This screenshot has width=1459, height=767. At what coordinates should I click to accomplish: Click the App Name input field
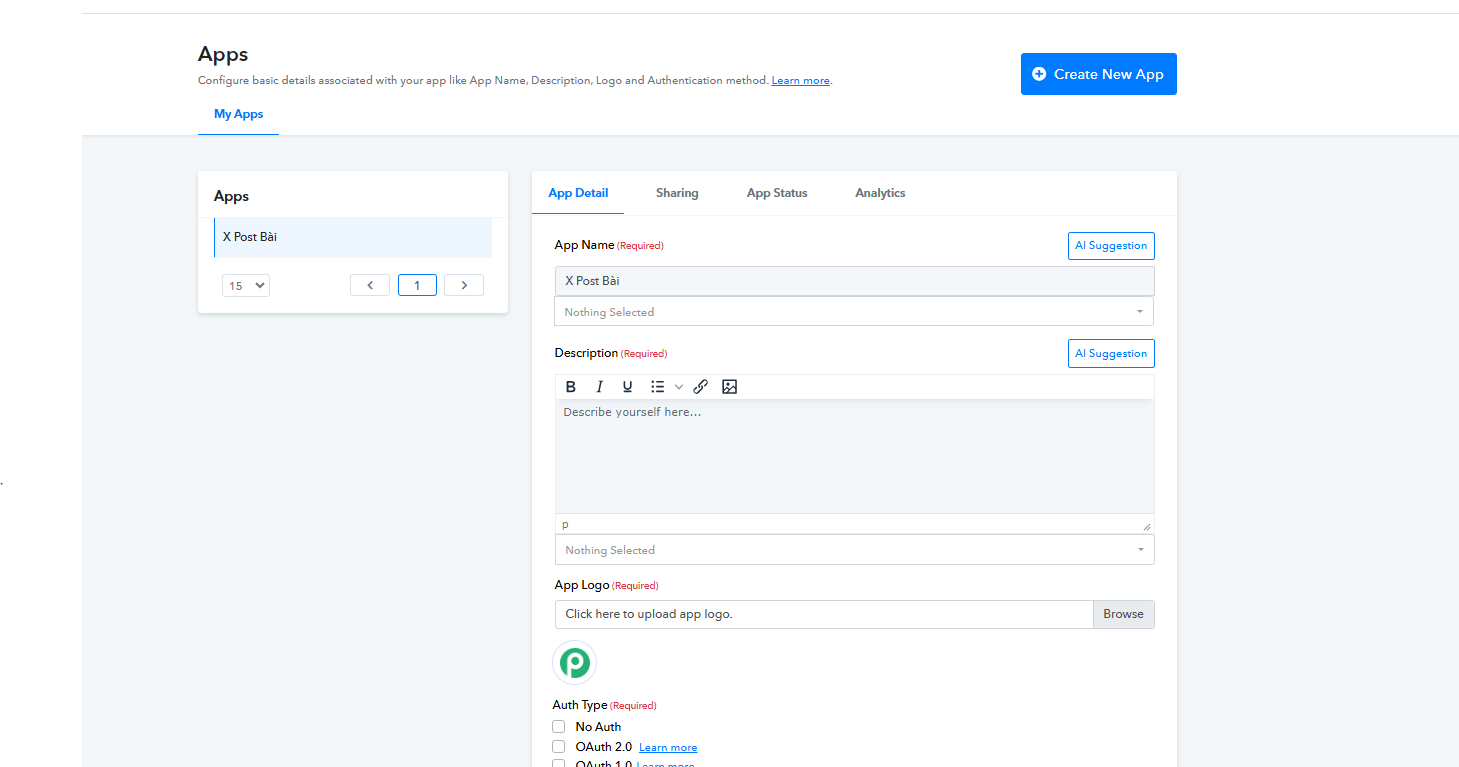tap(854, 281)
